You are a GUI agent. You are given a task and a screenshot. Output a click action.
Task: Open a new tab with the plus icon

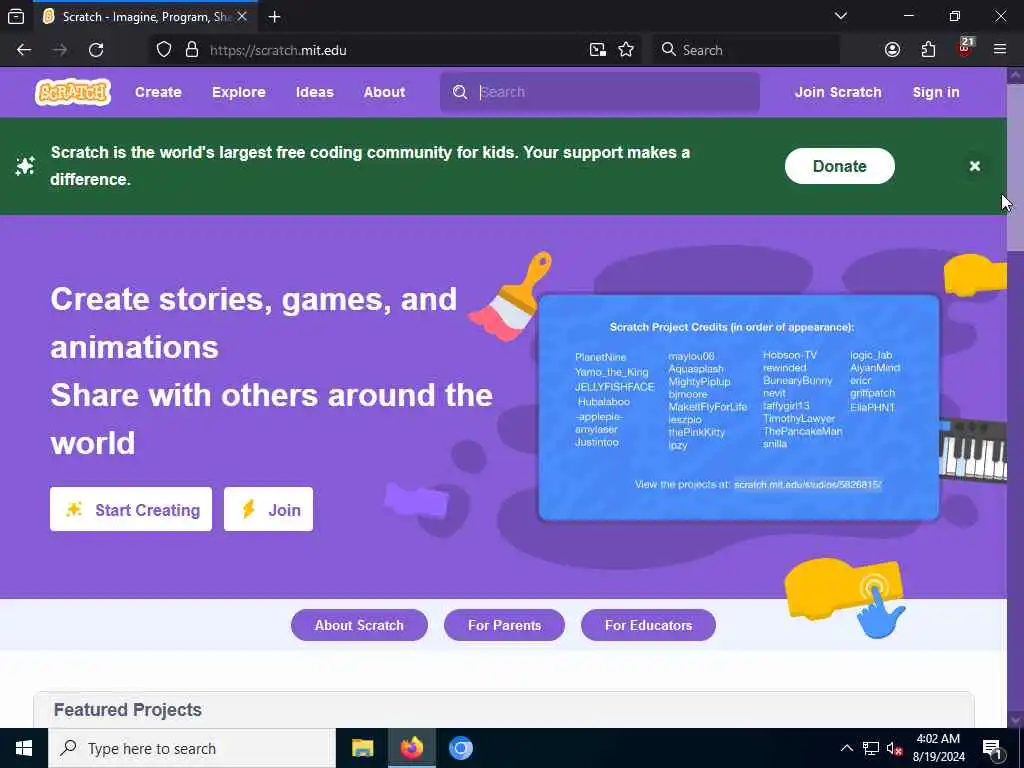click(274, 17)
